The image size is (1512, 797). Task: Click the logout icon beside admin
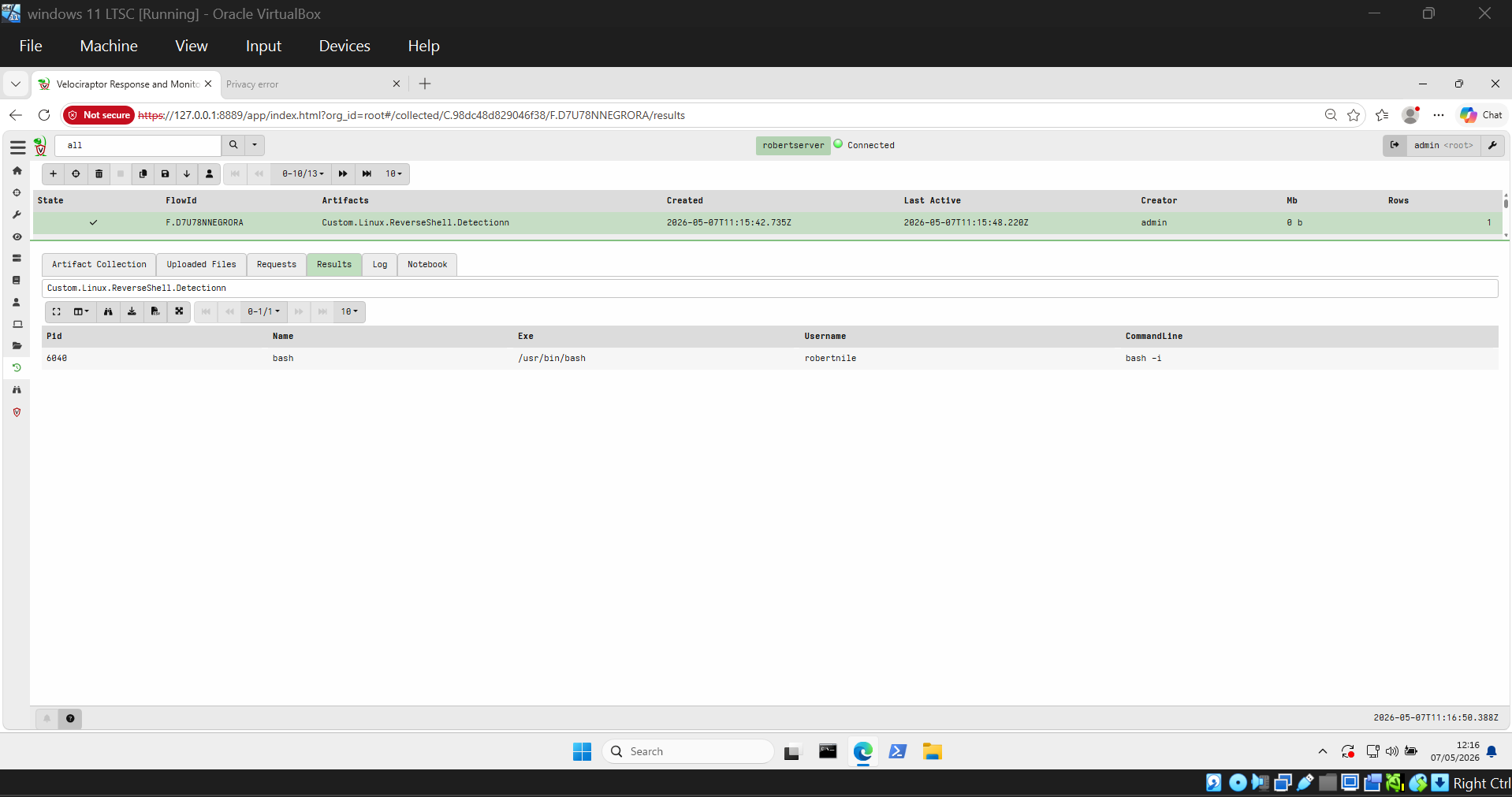coord(1395,145)
